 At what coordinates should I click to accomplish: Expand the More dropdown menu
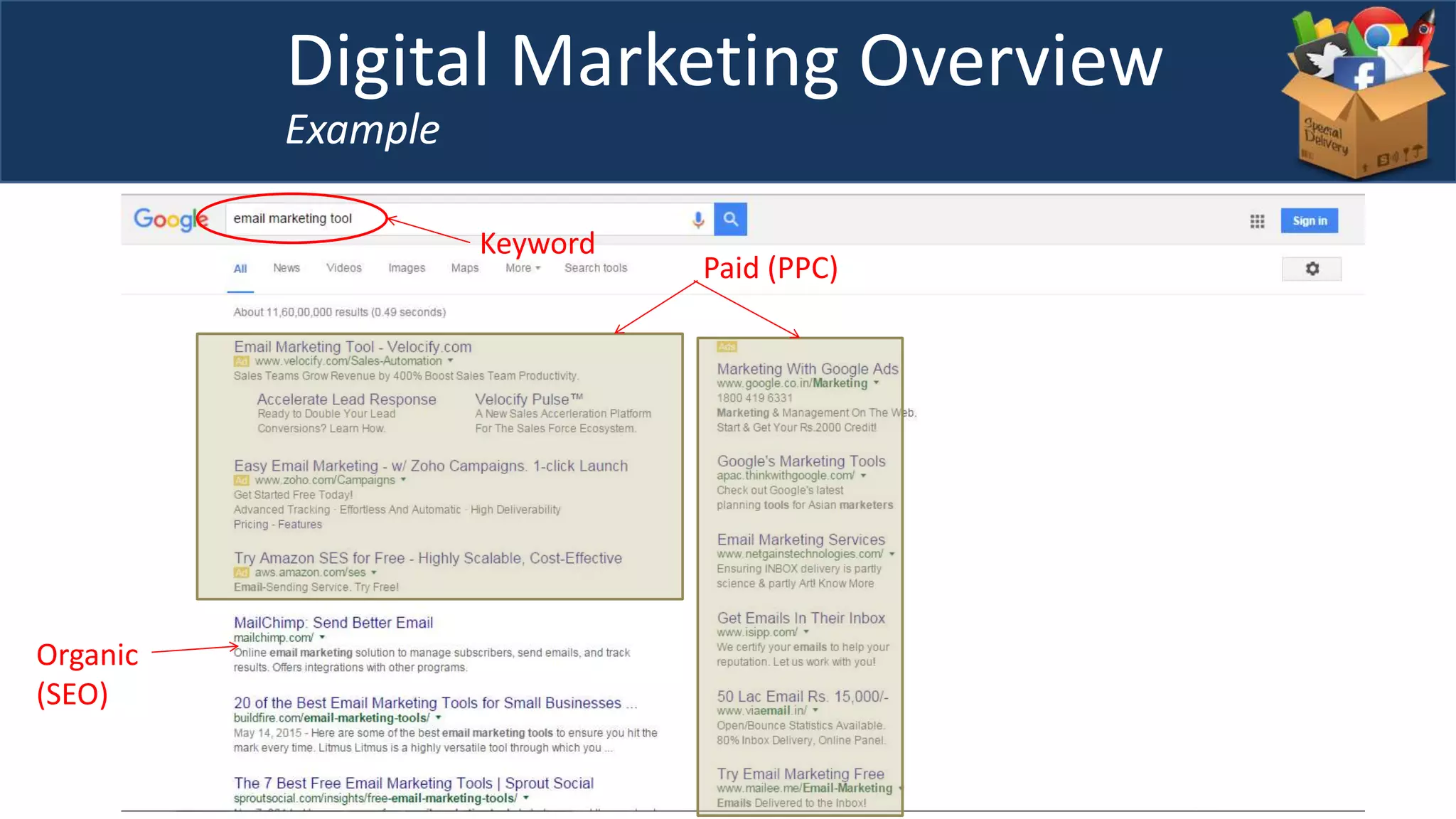523,268
